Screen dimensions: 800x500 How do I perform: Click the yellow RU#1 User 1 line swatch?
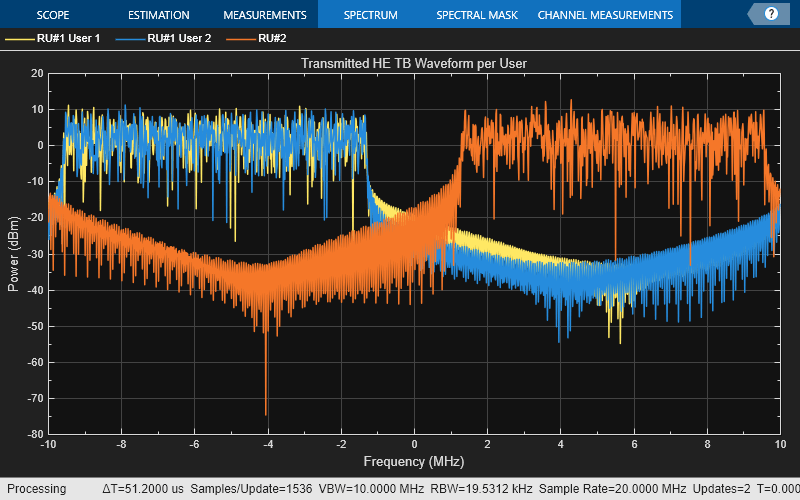click(x=19, y=39)
